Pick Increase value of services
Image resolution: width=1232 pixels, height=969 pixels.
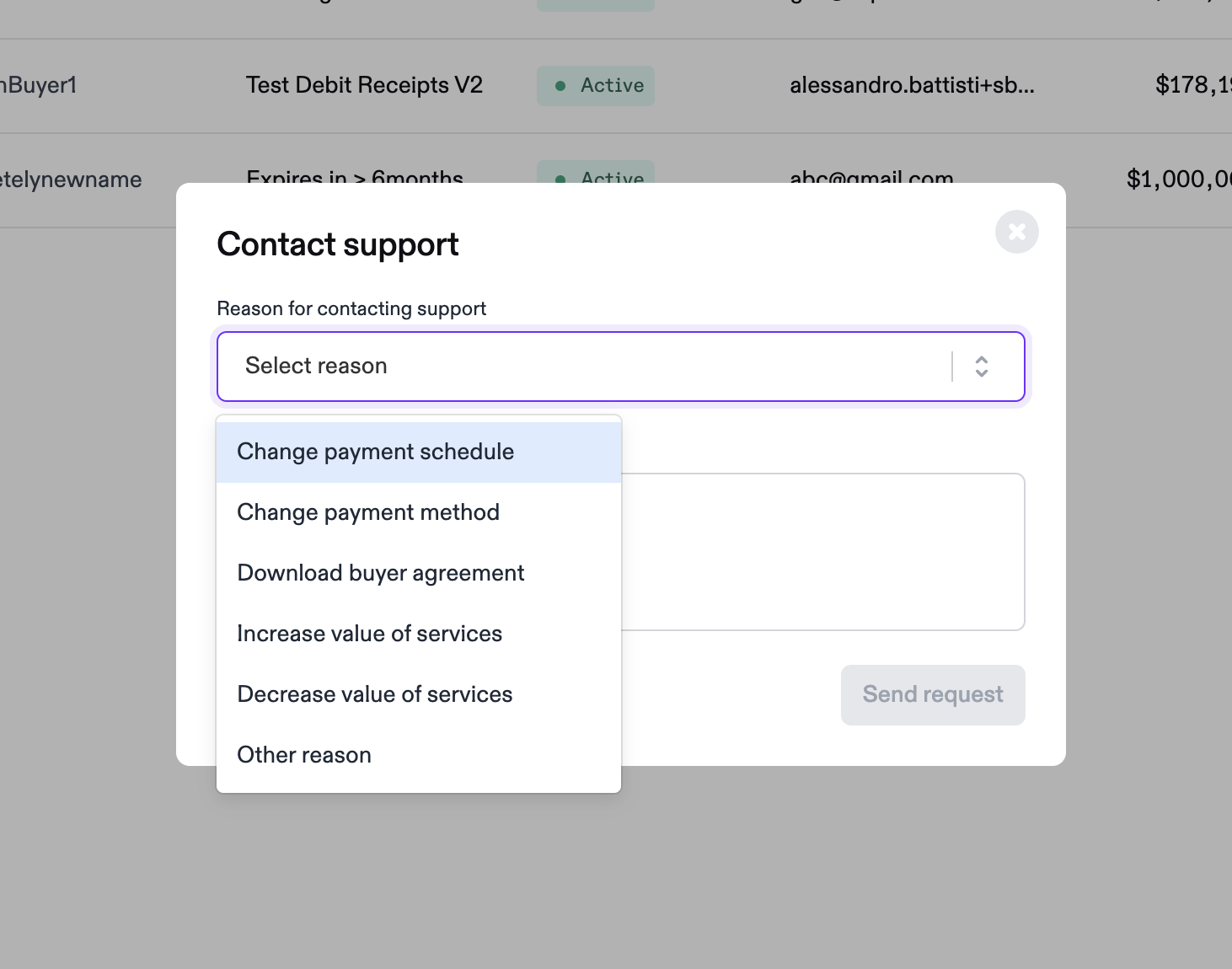(419, 634)
